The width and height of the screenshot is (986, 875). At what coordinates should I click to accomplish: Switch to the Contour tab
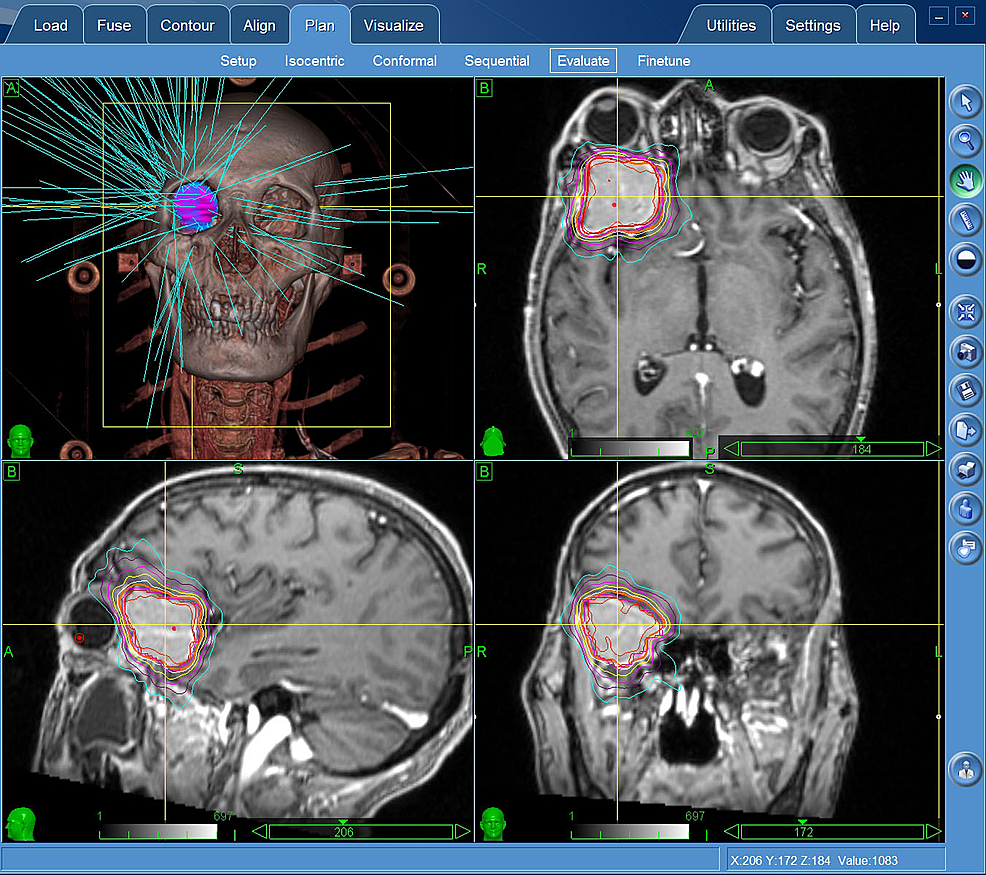tap(187, 26)
